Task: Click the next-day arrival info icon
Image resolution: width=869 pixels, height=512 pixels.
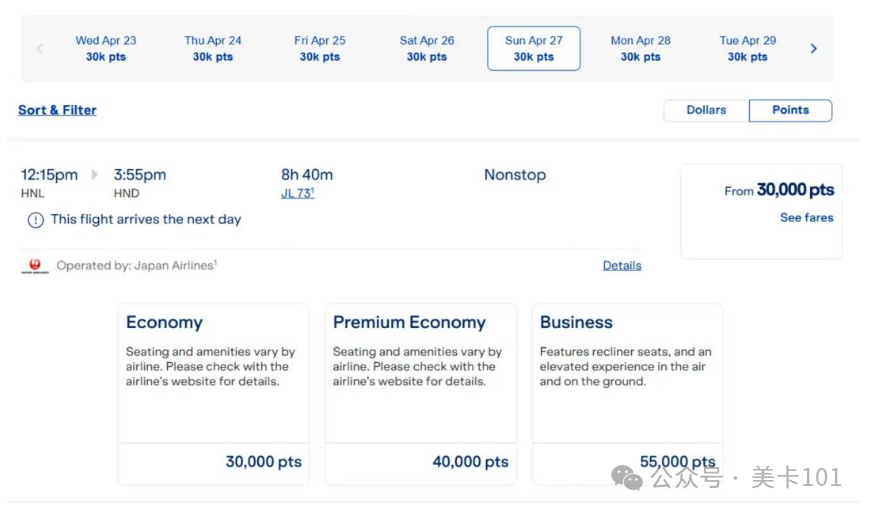Action: coord(35,220)
